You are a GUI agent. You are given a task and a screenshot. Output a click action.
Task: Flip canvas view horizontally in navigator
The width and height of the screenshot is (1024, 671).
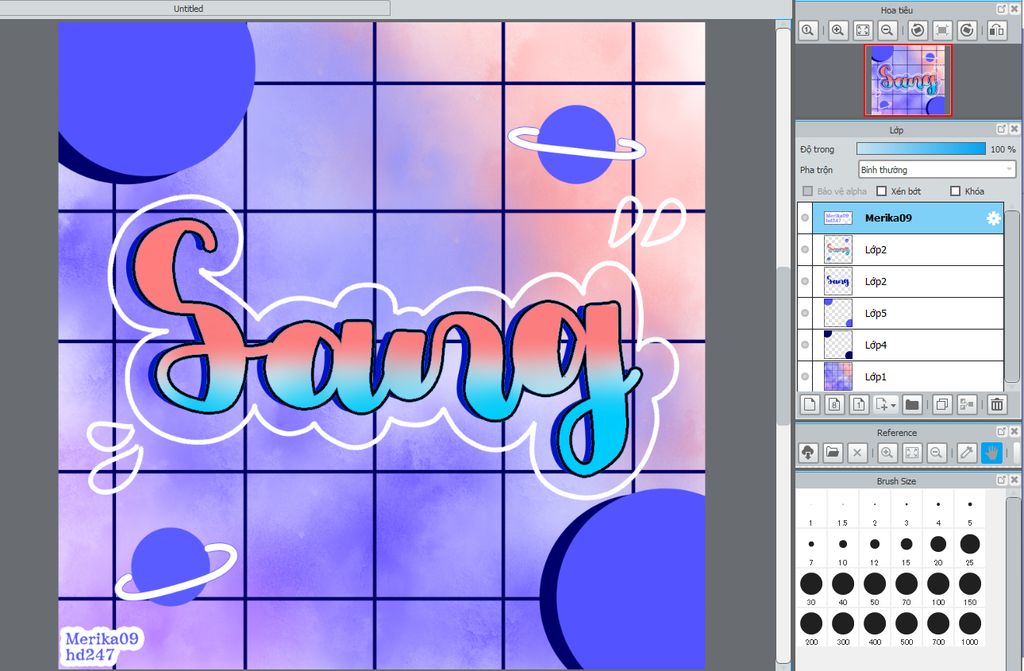997,30
